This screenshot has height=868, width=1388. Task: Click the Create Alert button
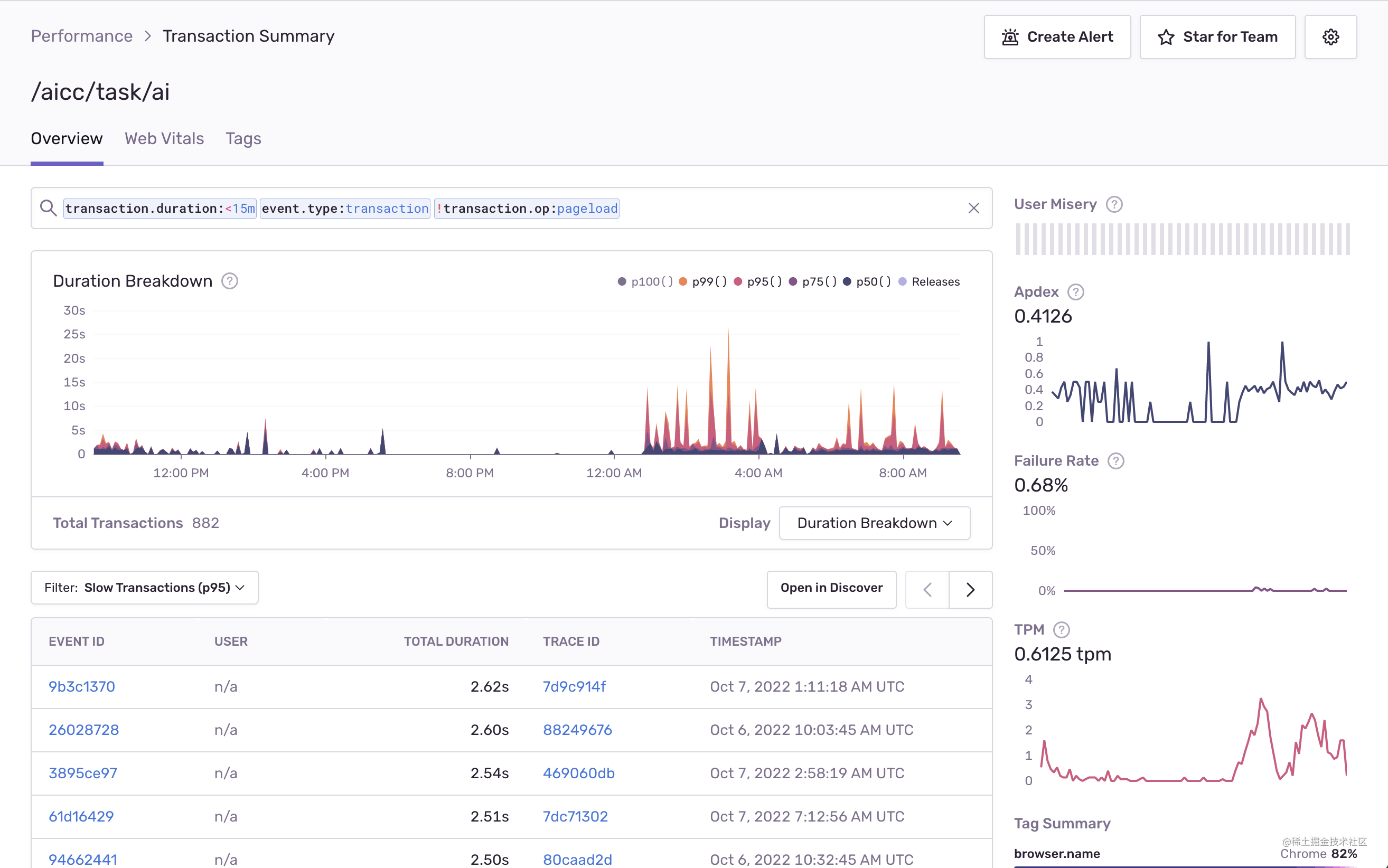coord(1057,37)
